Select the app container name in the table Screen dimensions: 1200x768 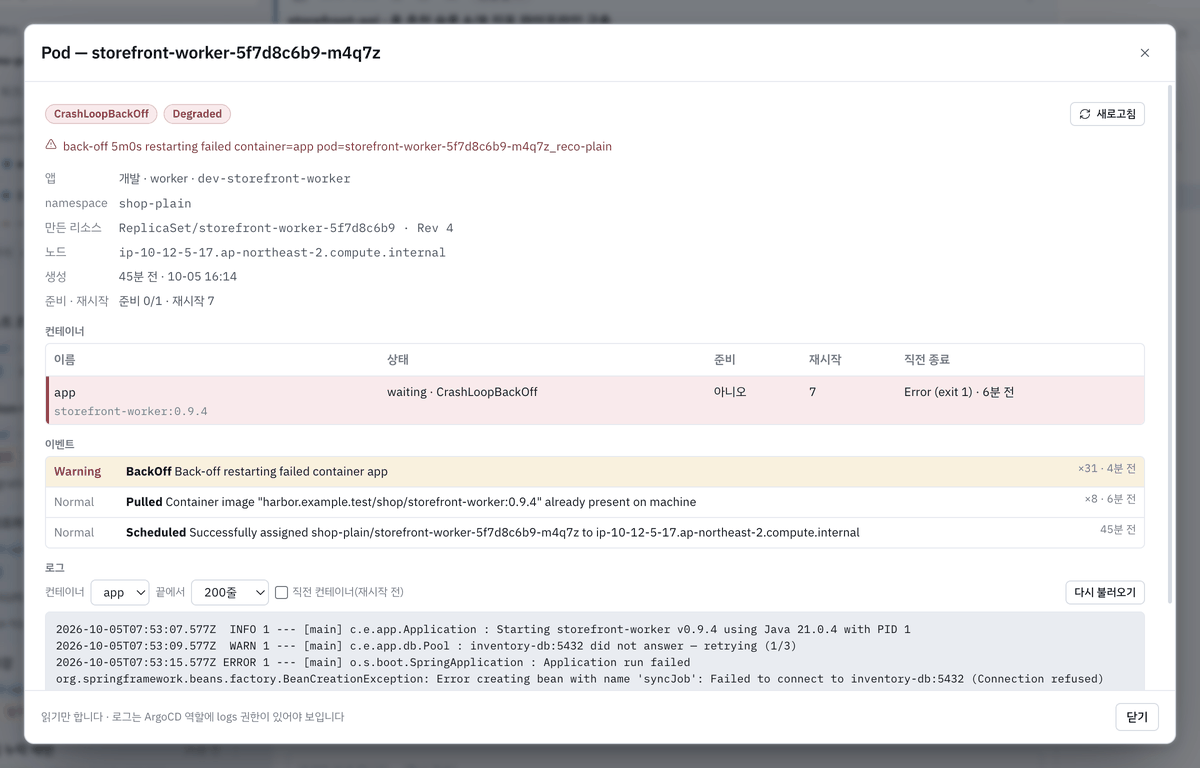coord(65,392)
